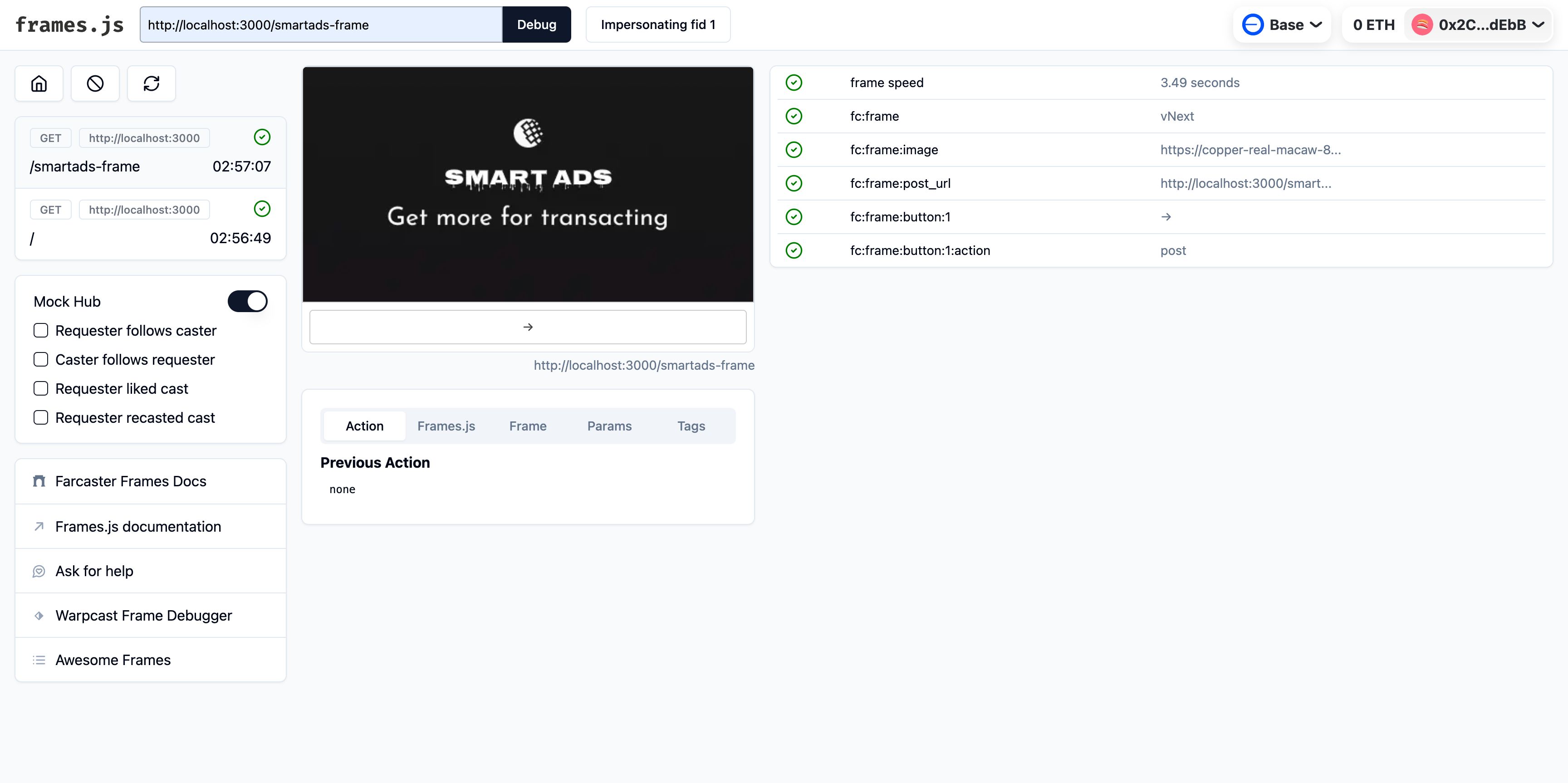Click the Farcaster arch icon

(39, 481)
